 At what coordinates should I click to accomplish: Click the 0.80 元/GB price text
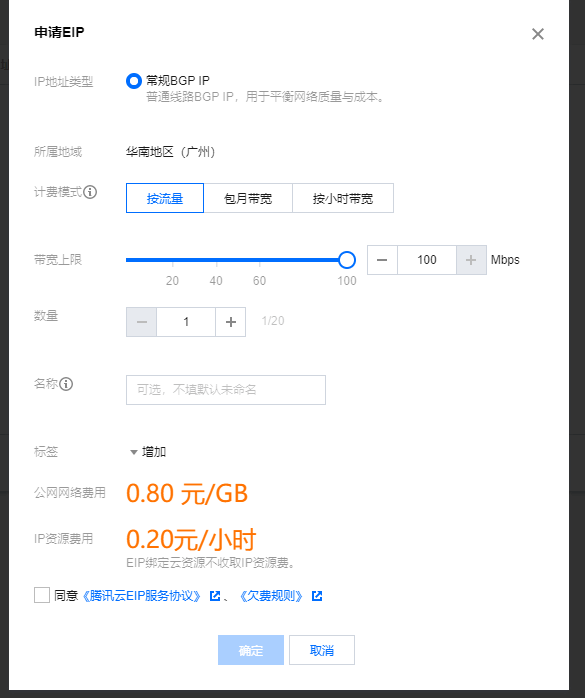(x=187, y=494)
